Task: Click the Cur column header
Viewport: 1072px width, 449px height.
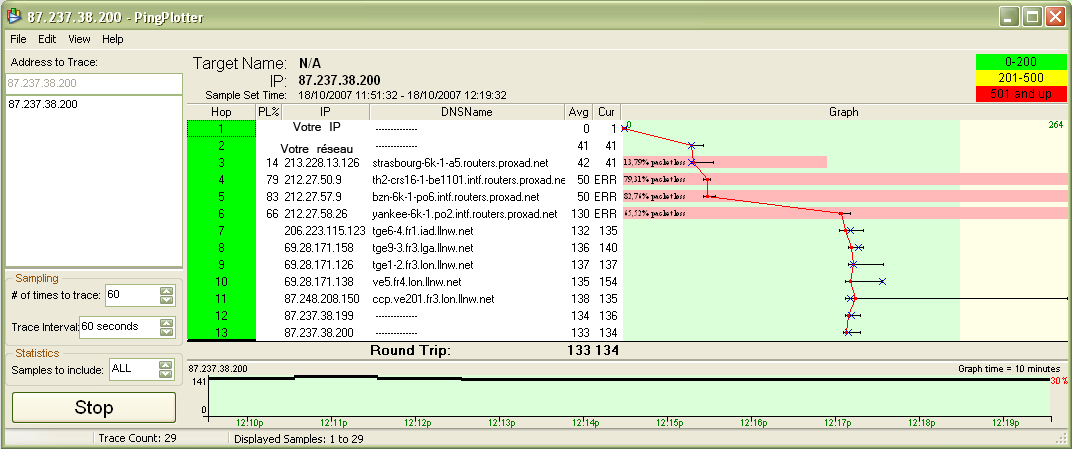Action: 606,112
